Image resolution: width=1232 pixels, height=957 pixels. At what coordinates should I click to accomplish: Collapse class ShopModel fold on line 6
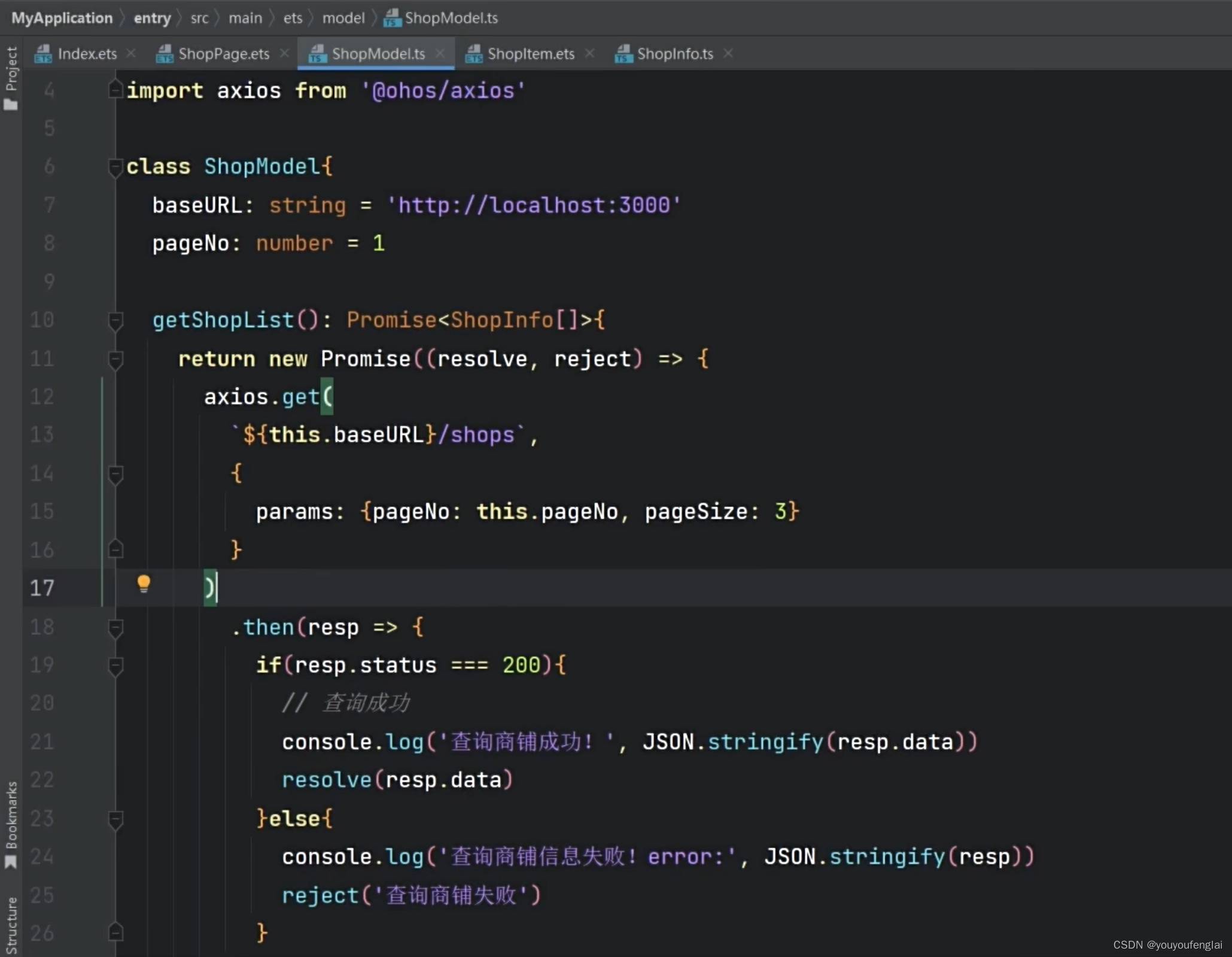click(x=115, y=167)
